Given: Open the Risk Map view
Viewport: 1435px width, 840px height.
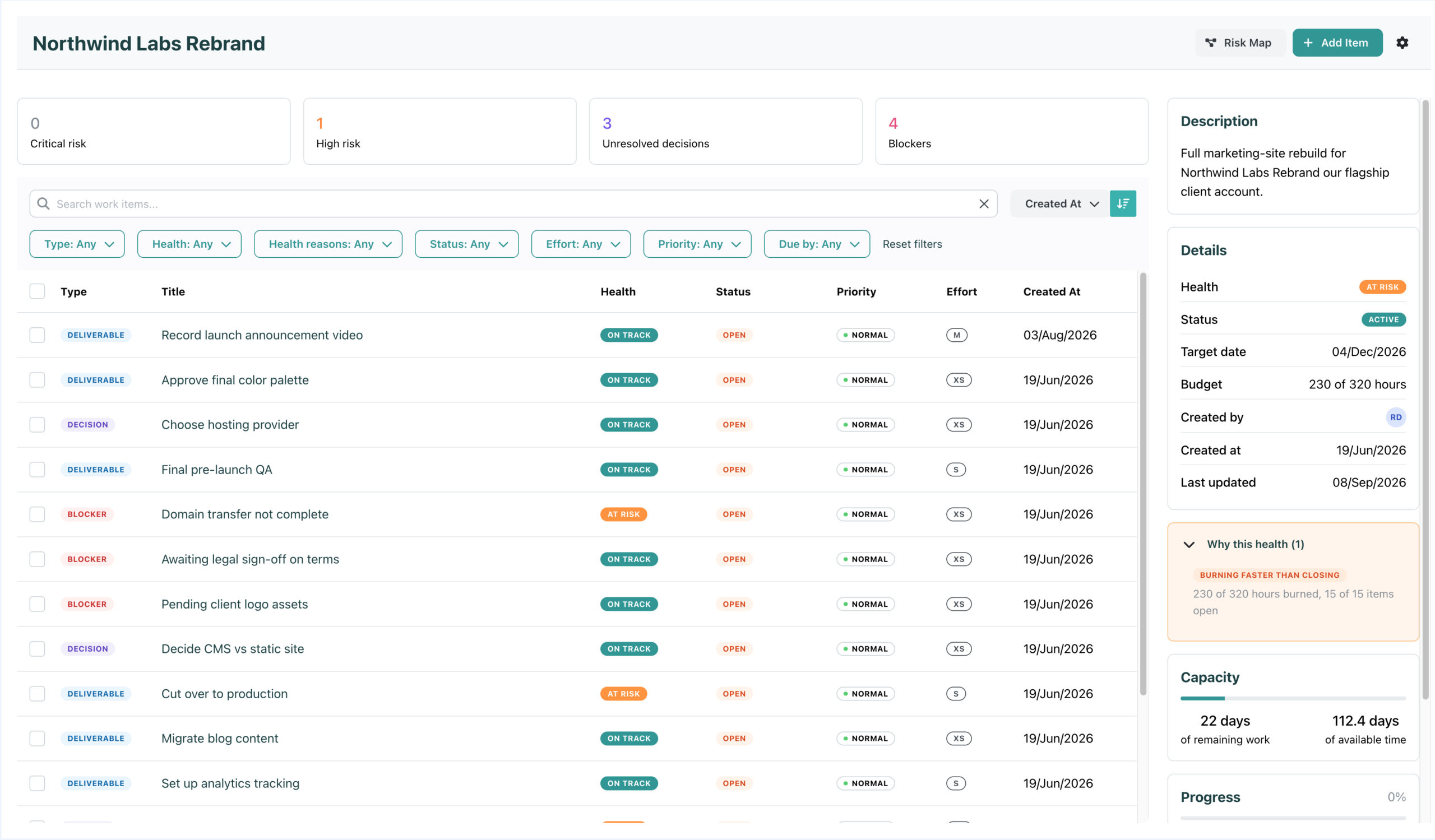Looking at the screenshot, I should (x=1239, y=43).
